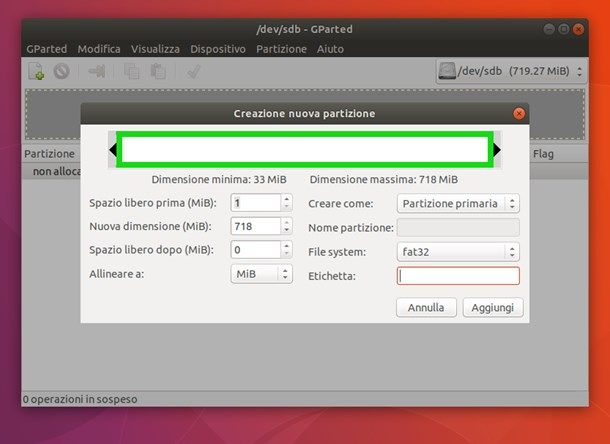610x444 pixels.
Task: Click the Copy partition toolbar icon
Action: [131, 72]
